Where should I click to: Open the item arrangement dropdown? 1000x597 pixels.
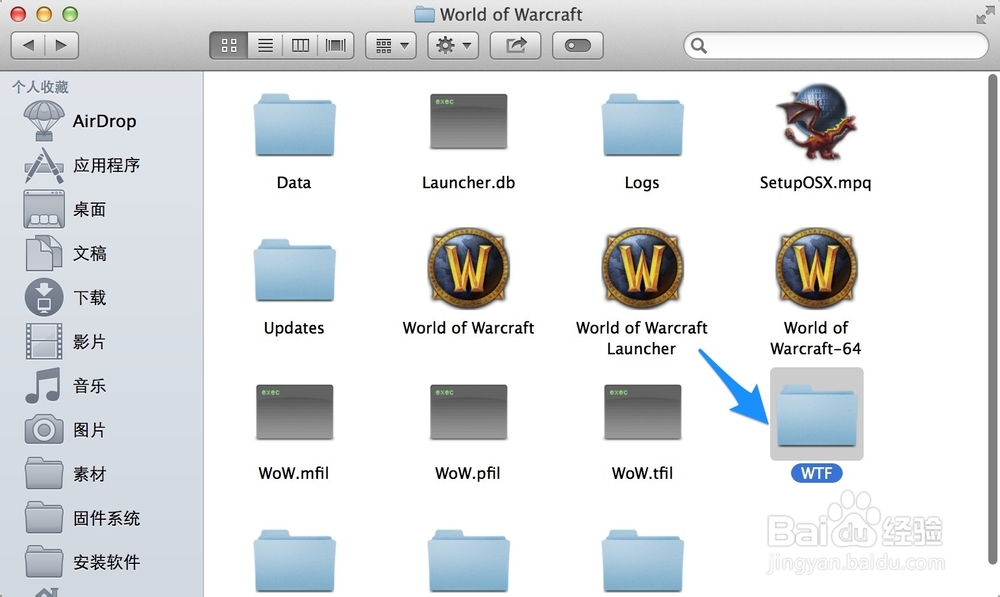pyautogui.click(x=391, y=45)
